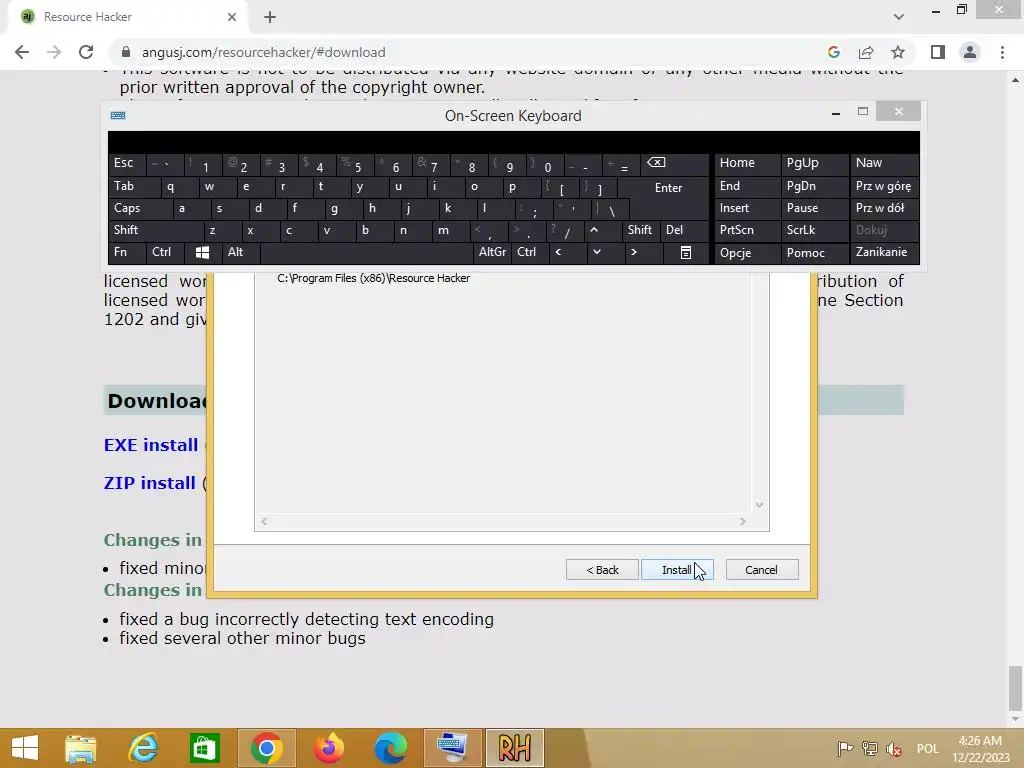Screen dimensions: 1024x768
Task: Click Windows logo key on On-Screen Keyboard
Action: click(202, 252)
